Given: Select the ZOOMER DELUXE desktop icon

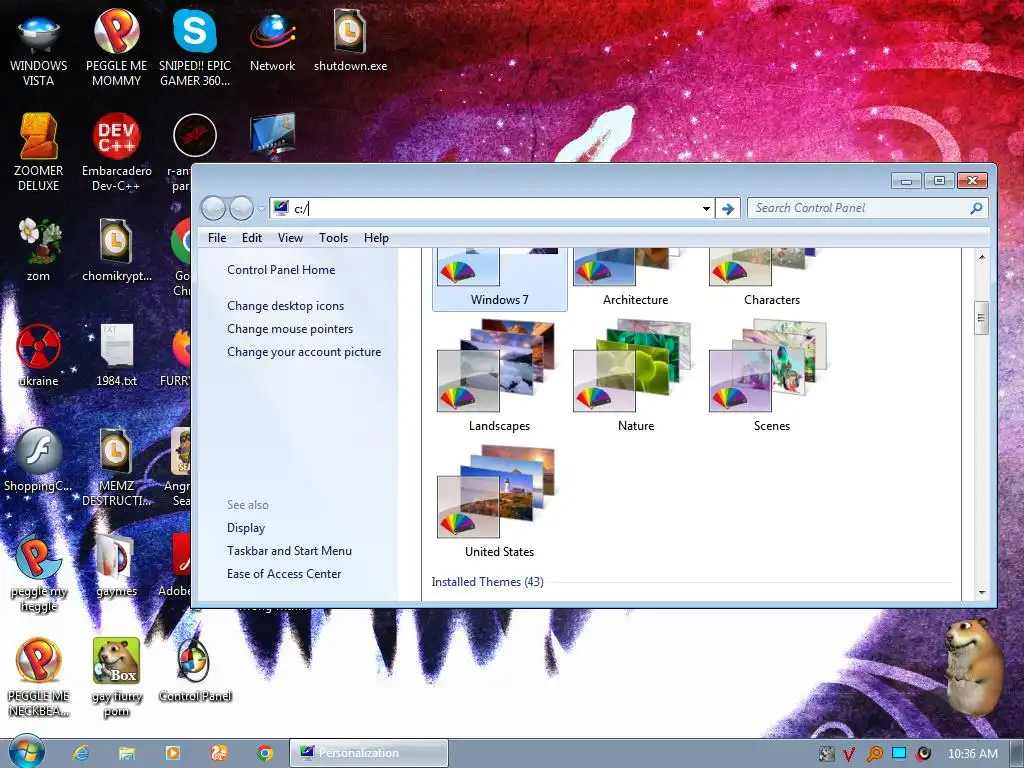Looking at the screenshot, I should (x=39, y=153).
